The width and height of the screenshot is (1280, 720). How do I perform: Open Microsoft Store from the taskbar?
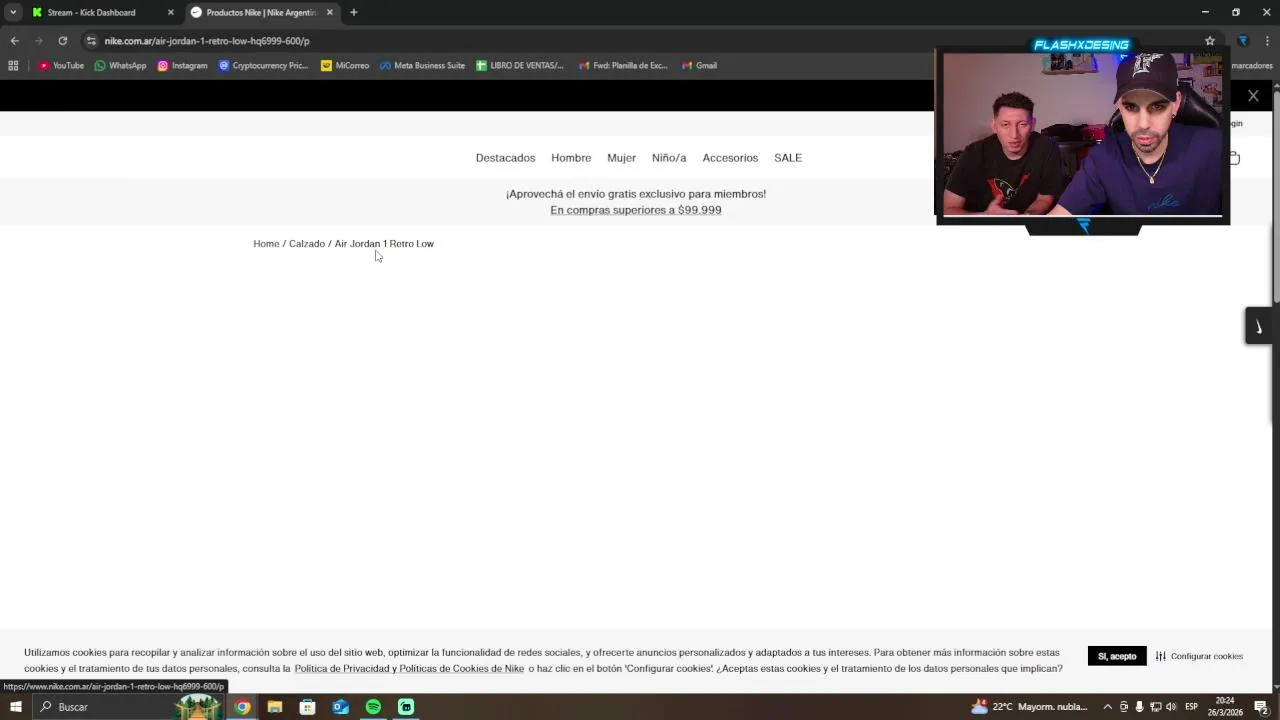coord(308,707)
